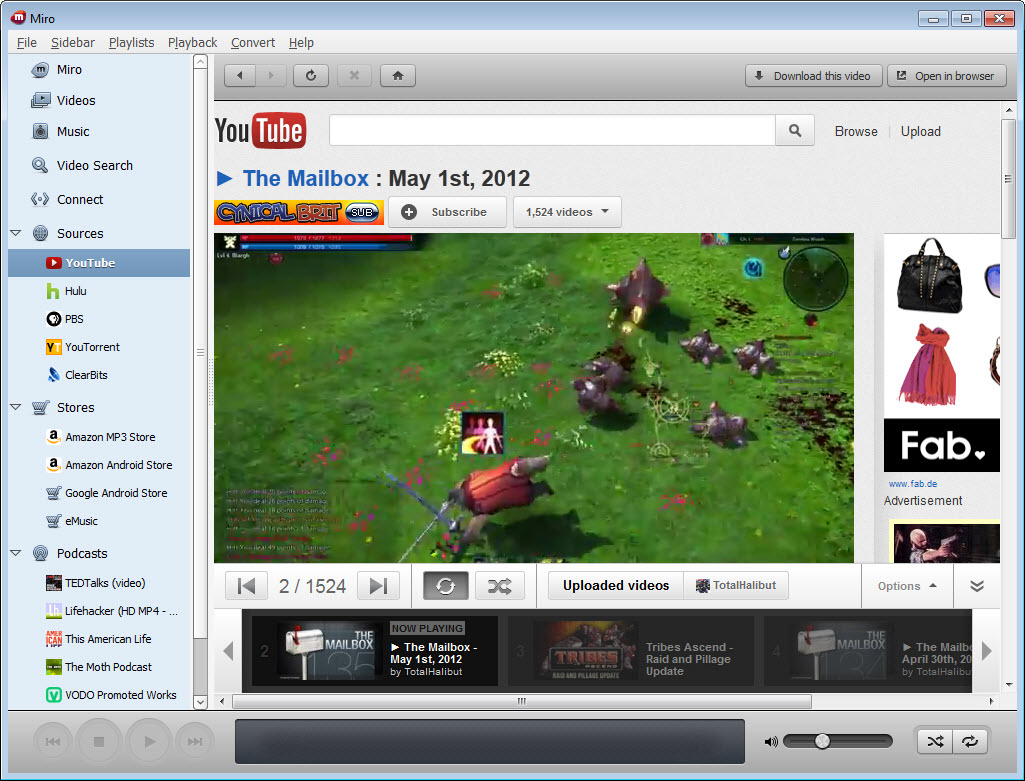Click the forward navigation arrow
Screen dimensions: 1025x781
coord(271,76)
